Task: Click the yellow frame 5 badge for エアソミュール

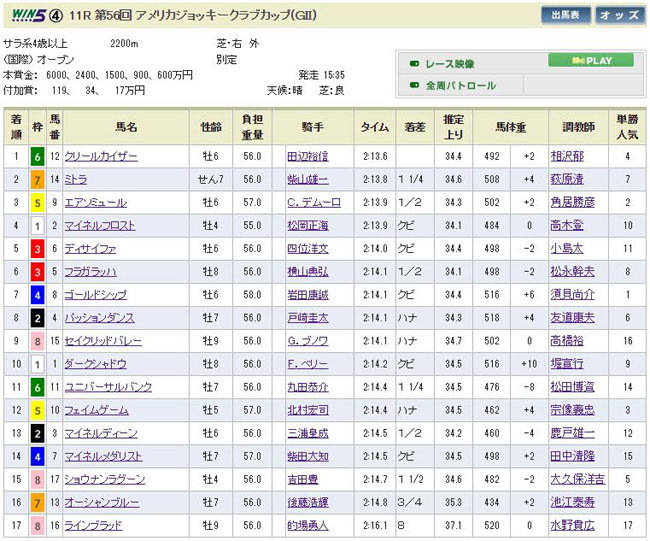Action: point(37,202)
